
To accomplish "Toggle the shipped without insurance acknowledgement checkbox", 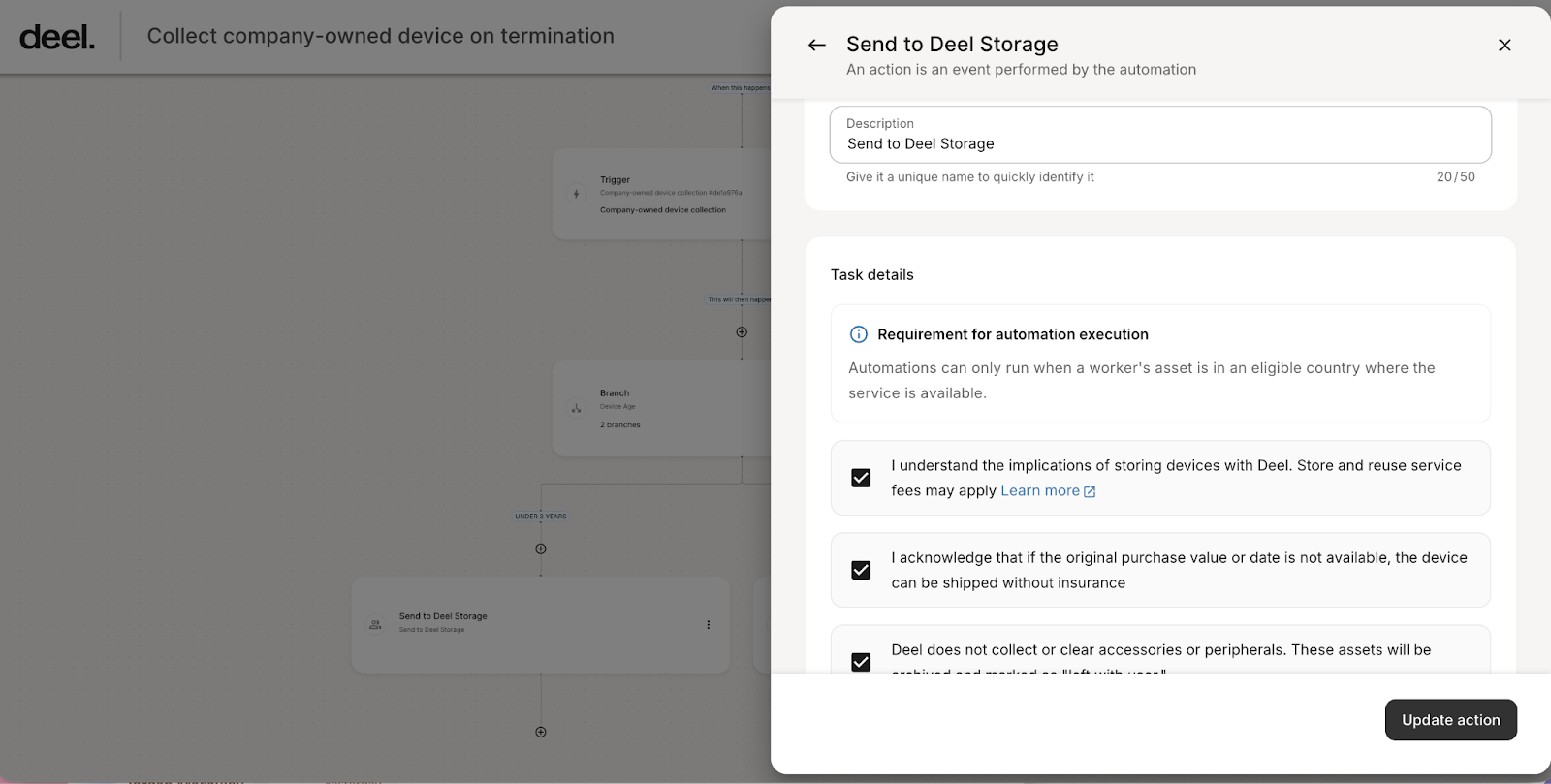I will coord(861,570).
